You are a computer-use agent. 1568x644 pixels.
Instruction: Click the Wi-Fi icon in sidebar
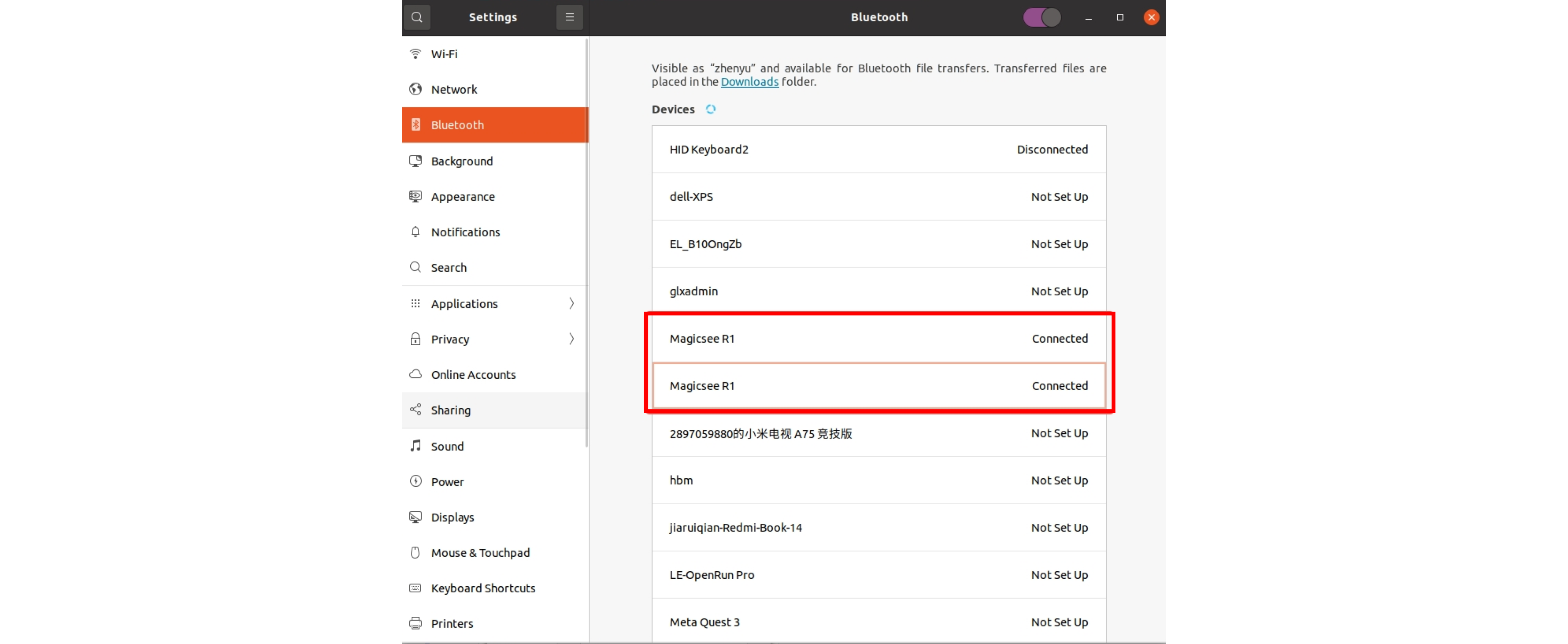(x=415, y=54)
